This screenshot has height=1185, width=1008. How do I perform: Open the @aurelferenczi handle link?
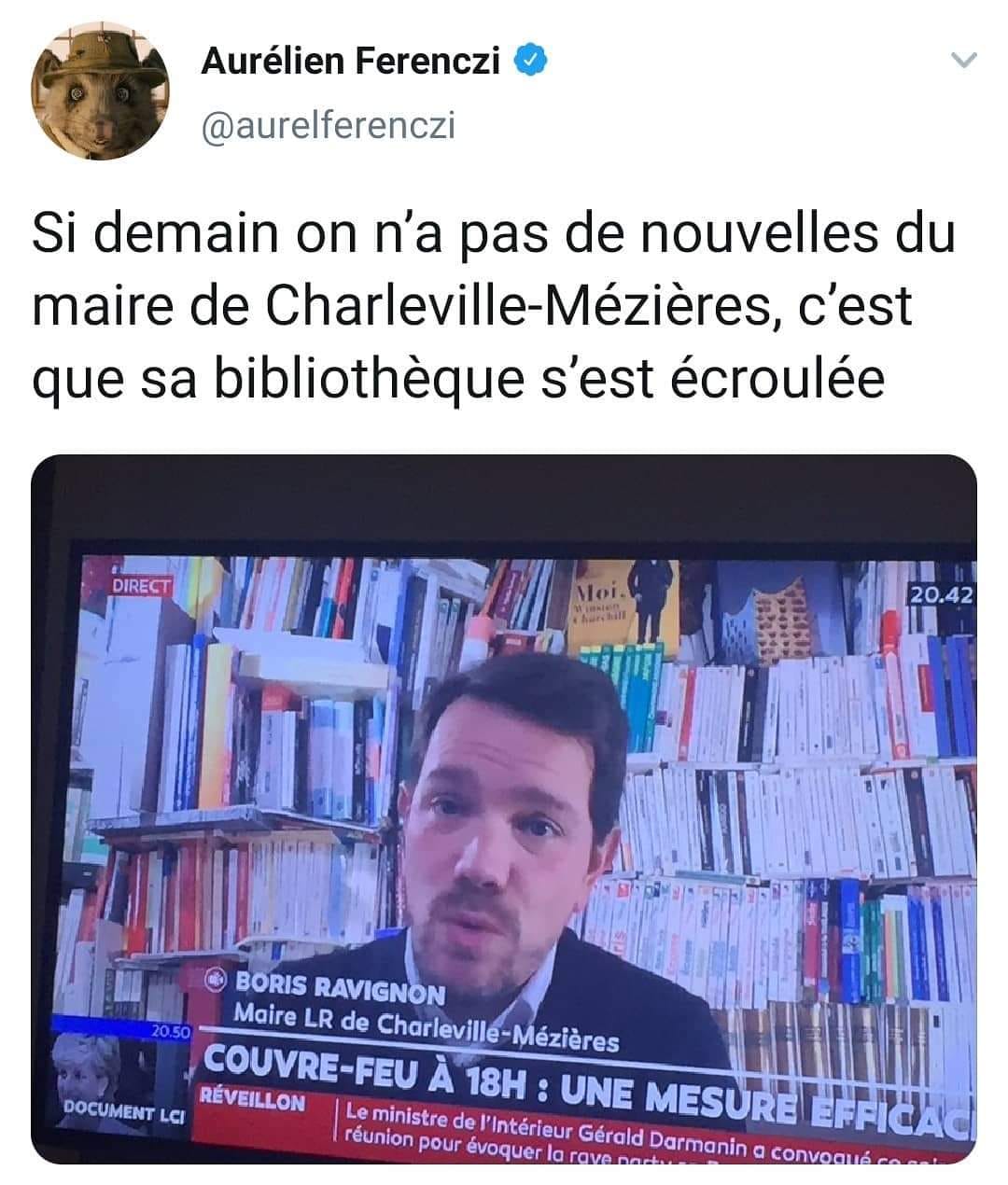click(x=328, y=124)
